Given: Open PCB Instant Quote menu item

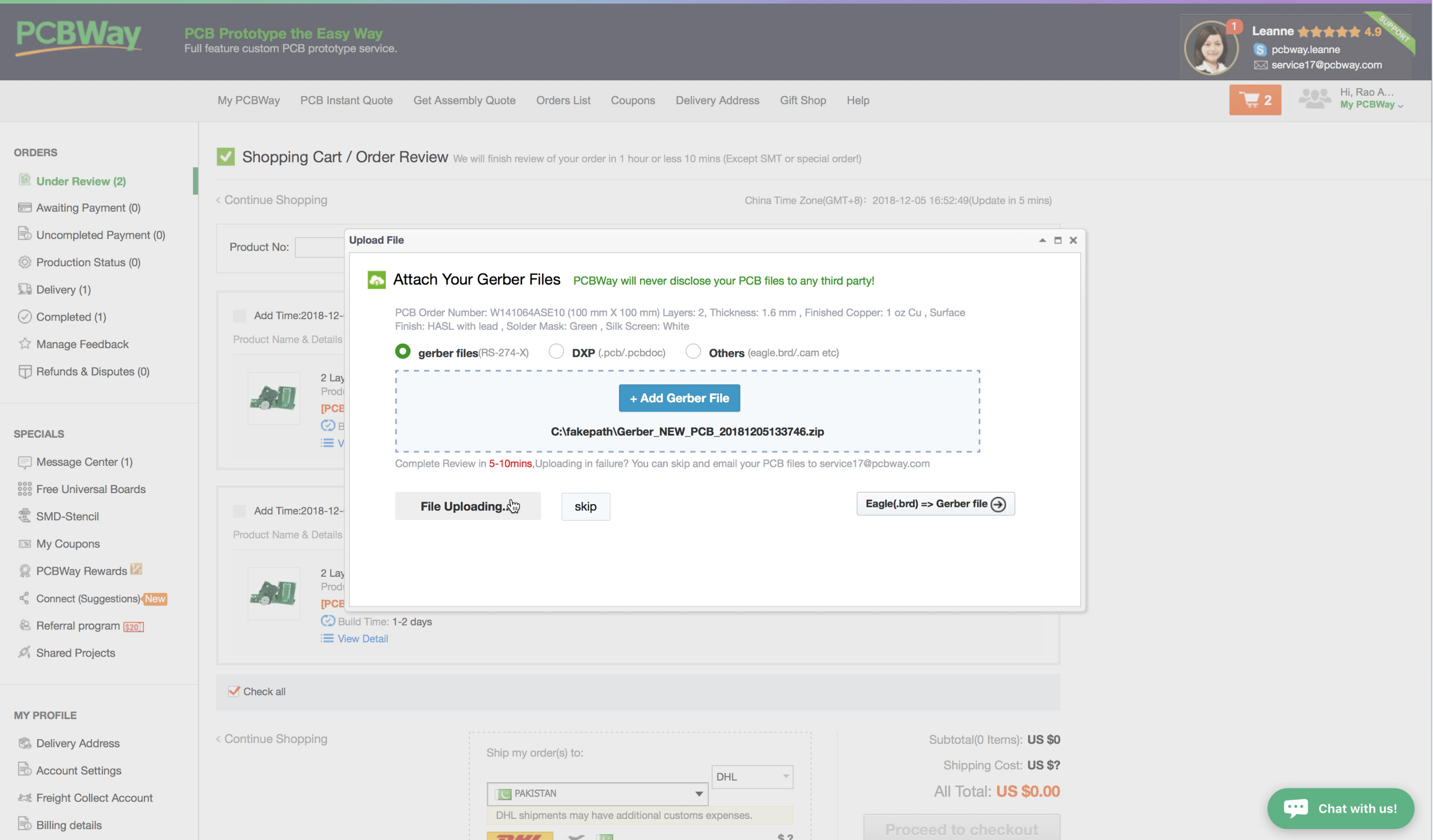Looking at the screenshot, I should pos(347,100).
